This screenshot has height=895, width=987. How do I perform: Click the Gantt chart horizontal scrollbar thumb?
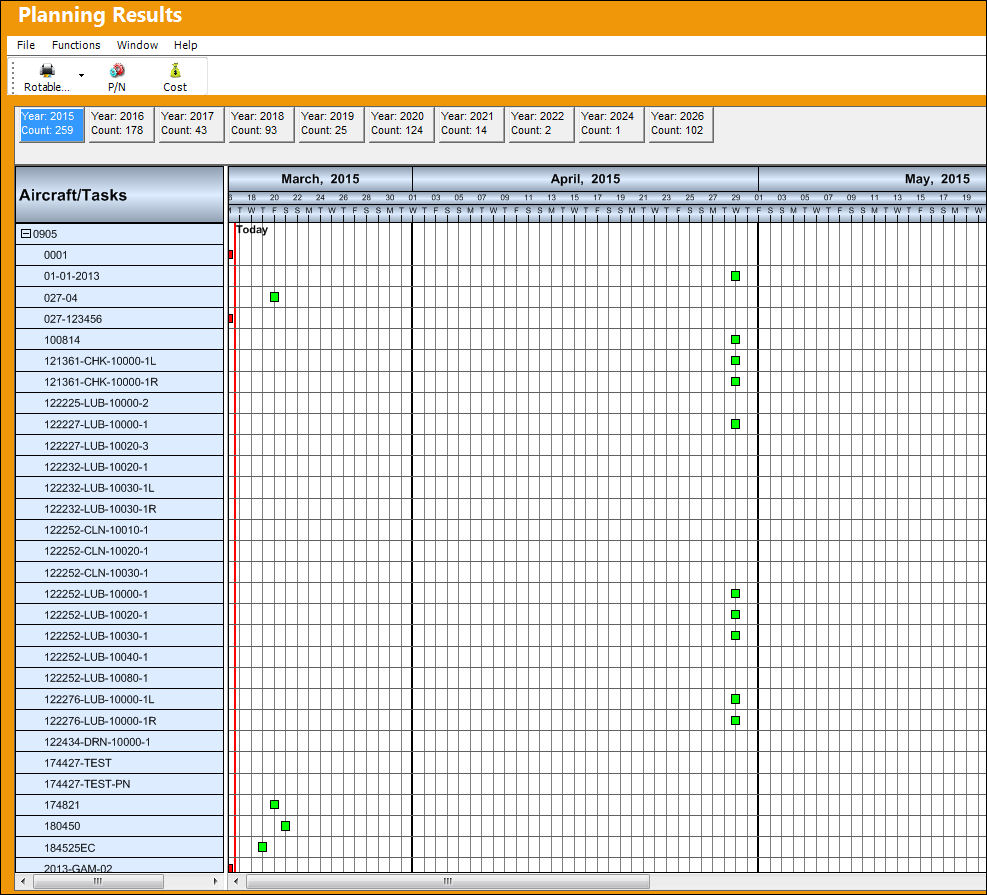click(448, 881)
